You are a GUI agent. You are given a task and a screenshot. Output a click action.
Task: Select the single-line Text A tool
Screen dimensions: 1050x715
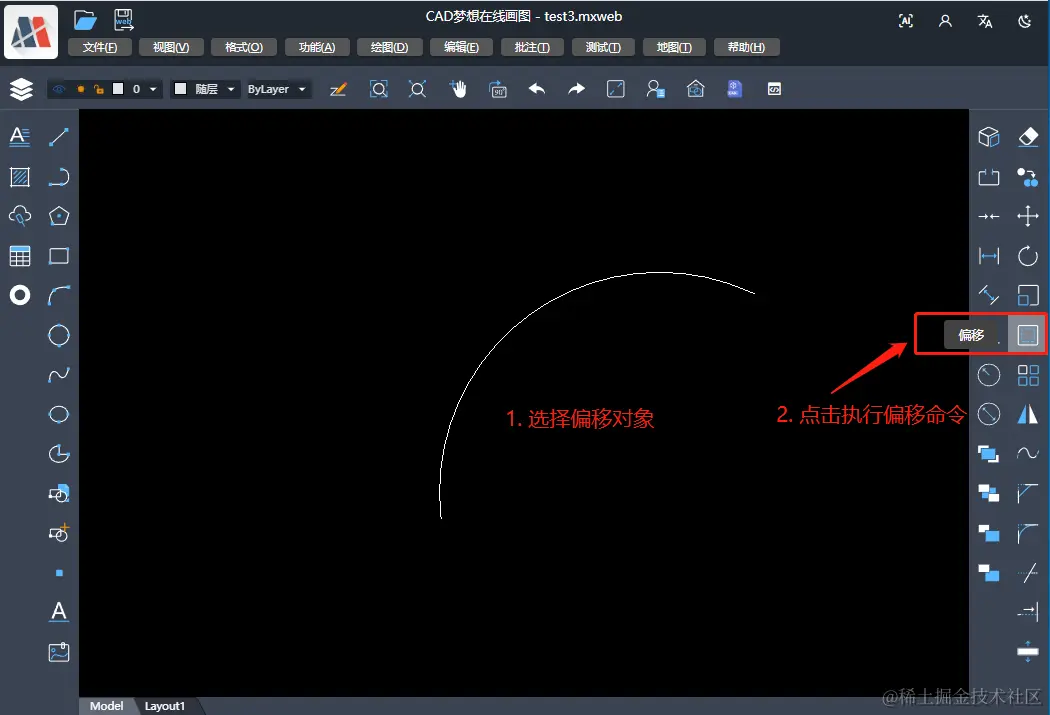click(59, 612)
